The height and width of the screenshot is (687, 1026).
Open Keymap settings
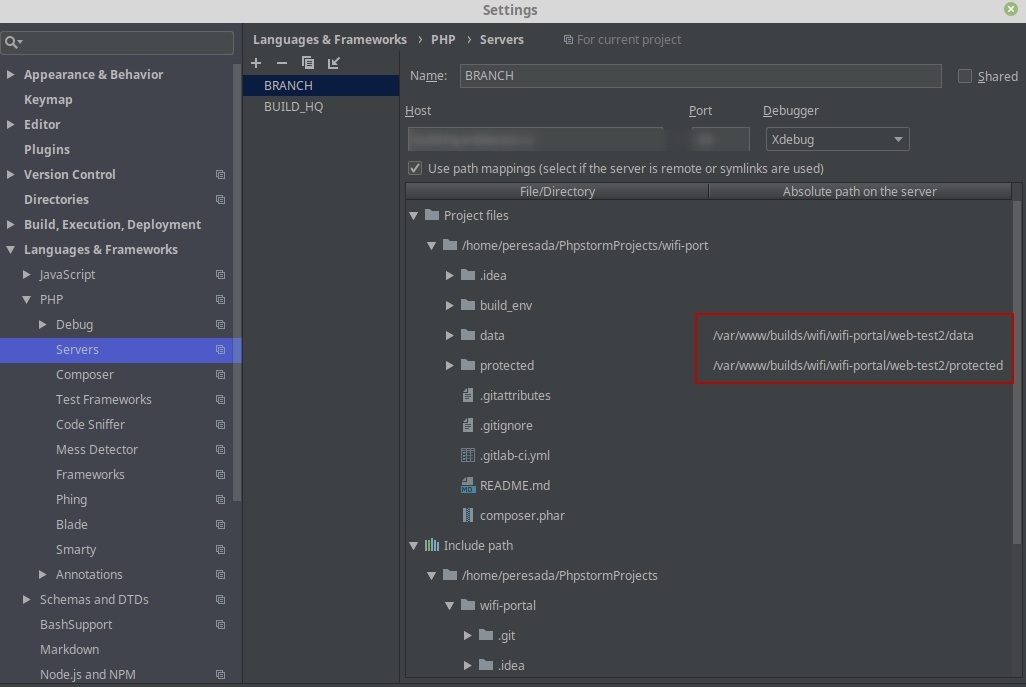click(48, 99)
